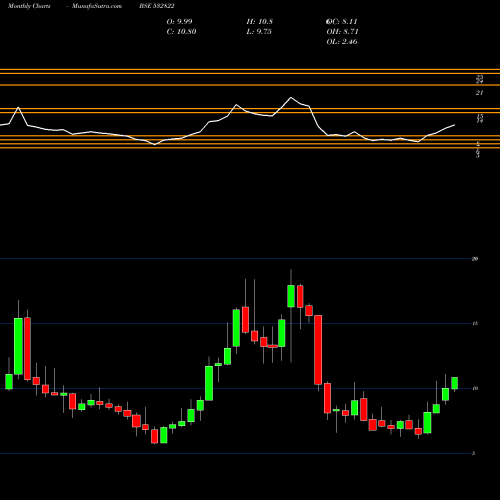Select the high value 'H: 10.8'
This screenshot has width=500, height=500.
point(260,22)
